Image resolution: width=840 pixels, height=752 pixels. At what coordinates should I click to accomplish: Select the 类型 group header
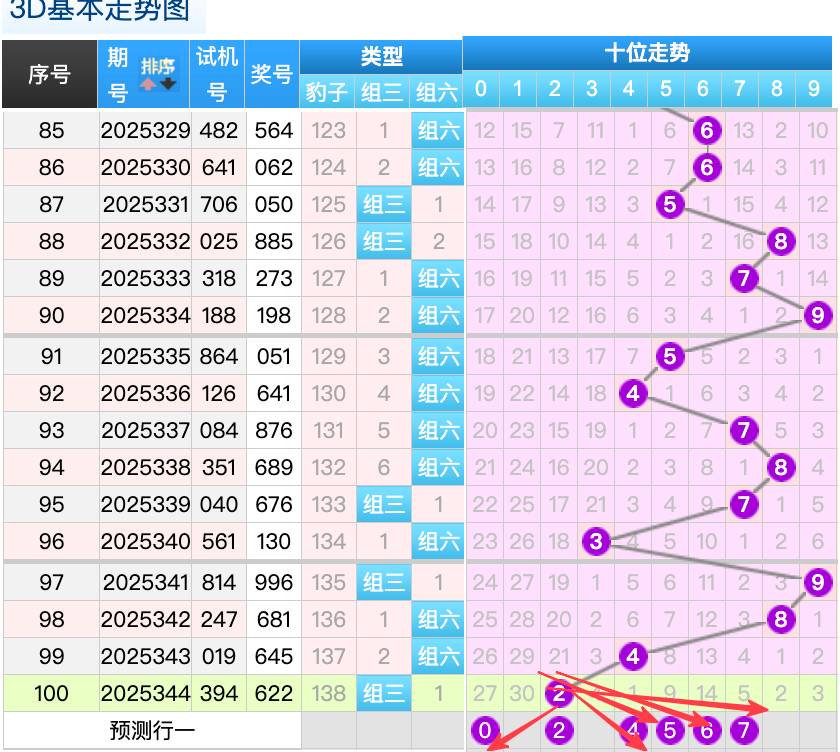pos(381,56)
